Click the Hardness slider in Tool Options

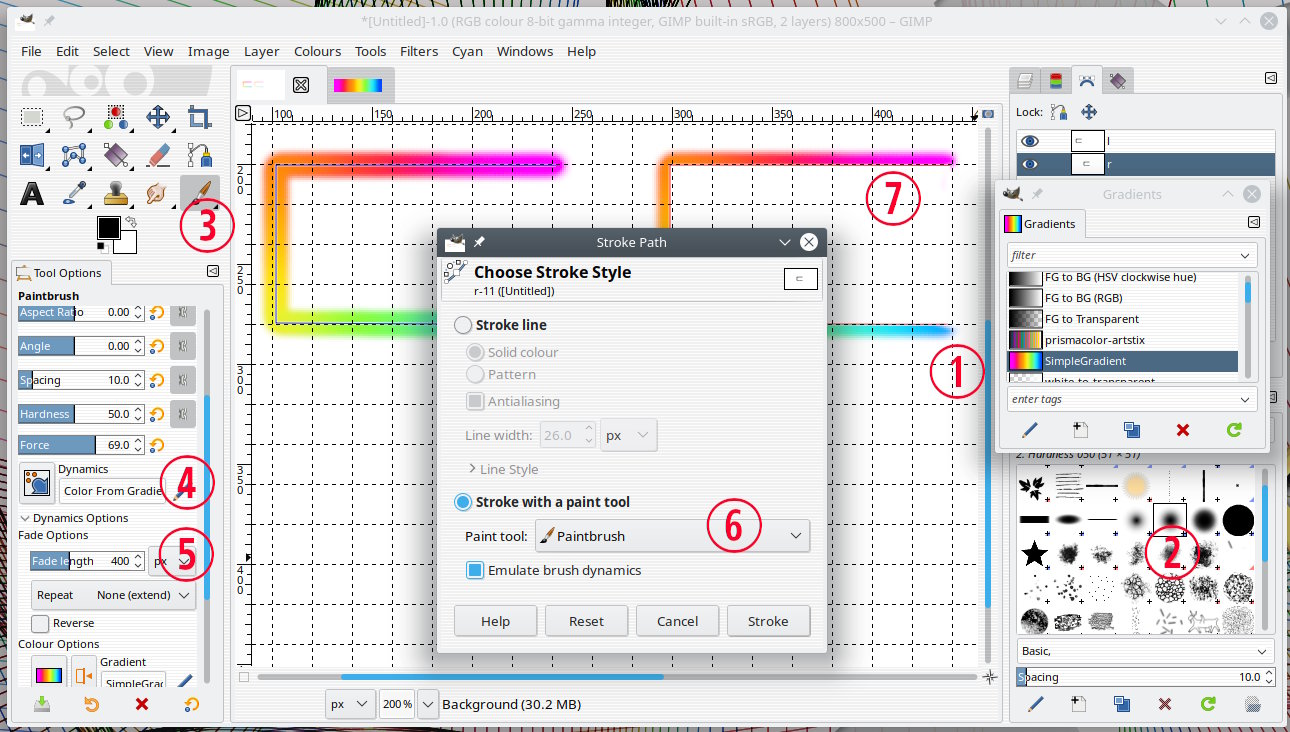click(82, 414)
